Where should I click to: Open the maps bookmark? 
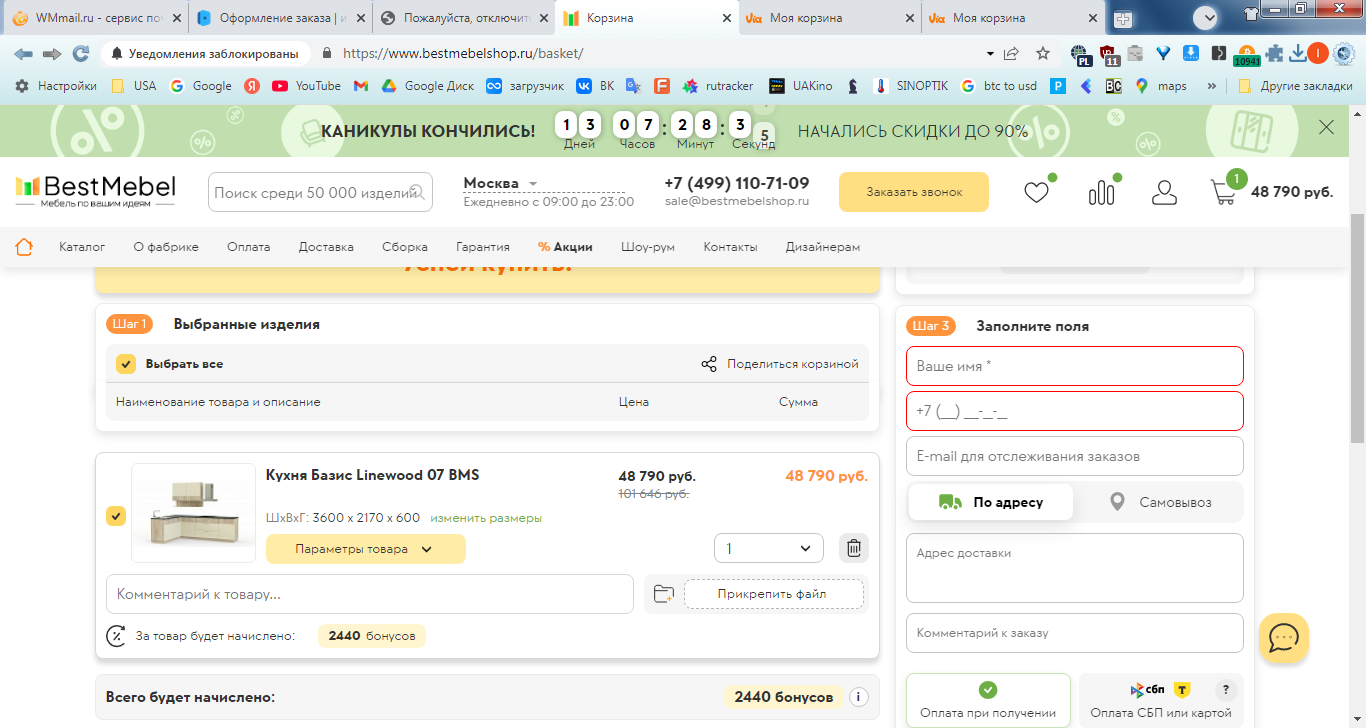click(1161, 86)
